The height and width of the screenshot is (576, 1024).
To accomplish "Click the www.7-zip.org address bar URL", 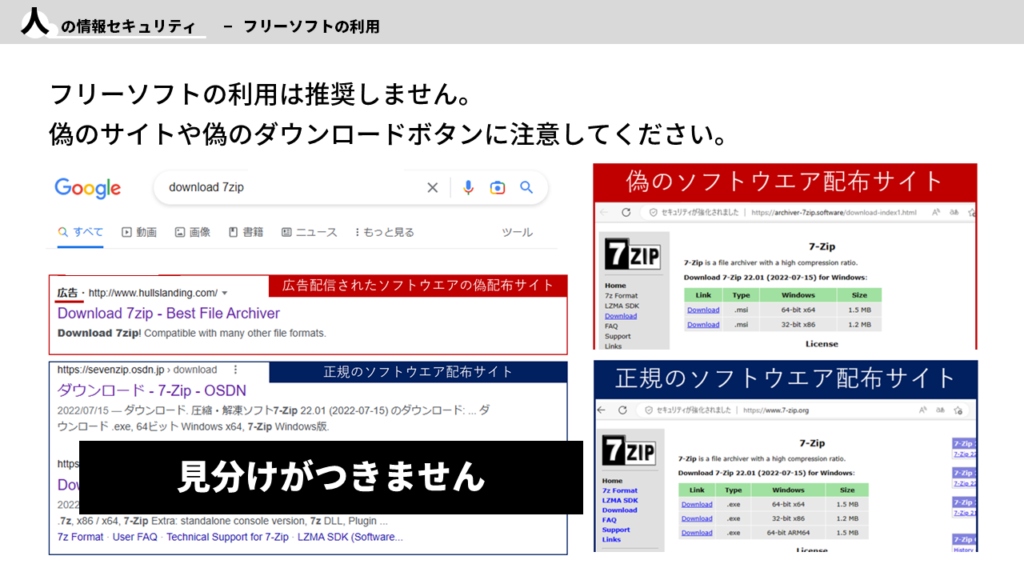I will tap(776, 410).
